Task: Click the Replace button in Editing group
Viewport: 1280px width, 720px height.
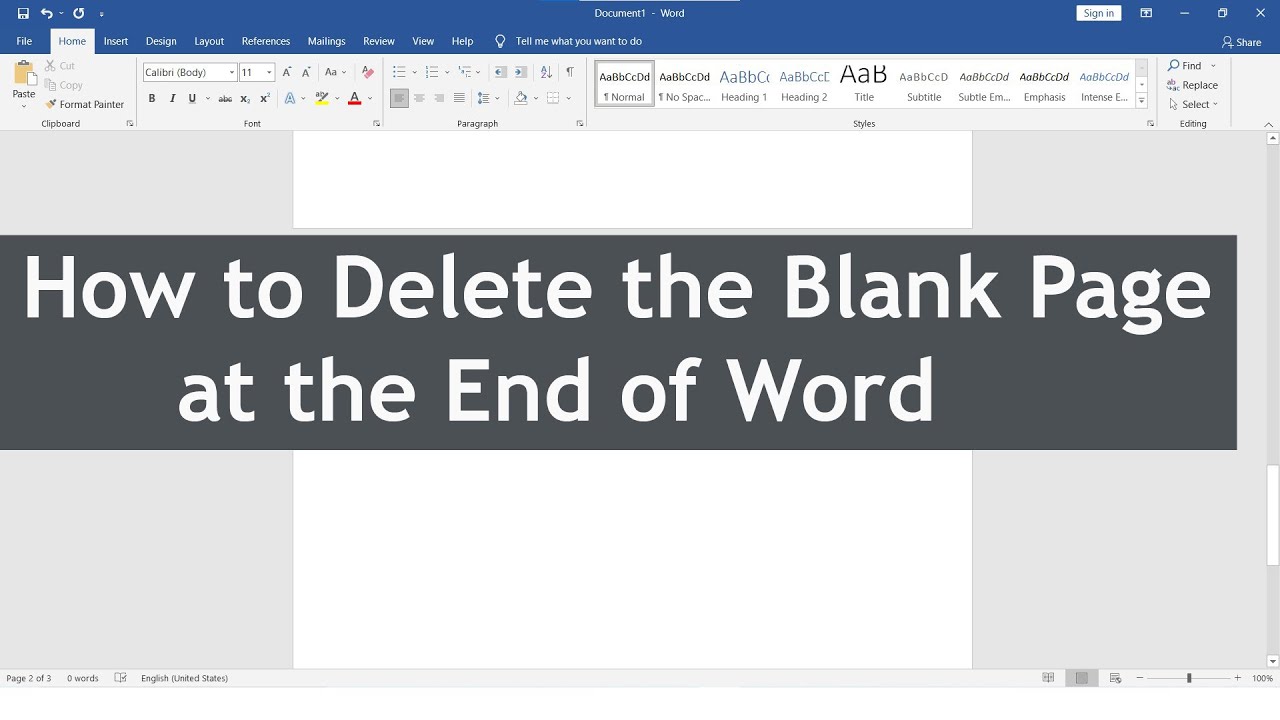Action: point(1193,85)
